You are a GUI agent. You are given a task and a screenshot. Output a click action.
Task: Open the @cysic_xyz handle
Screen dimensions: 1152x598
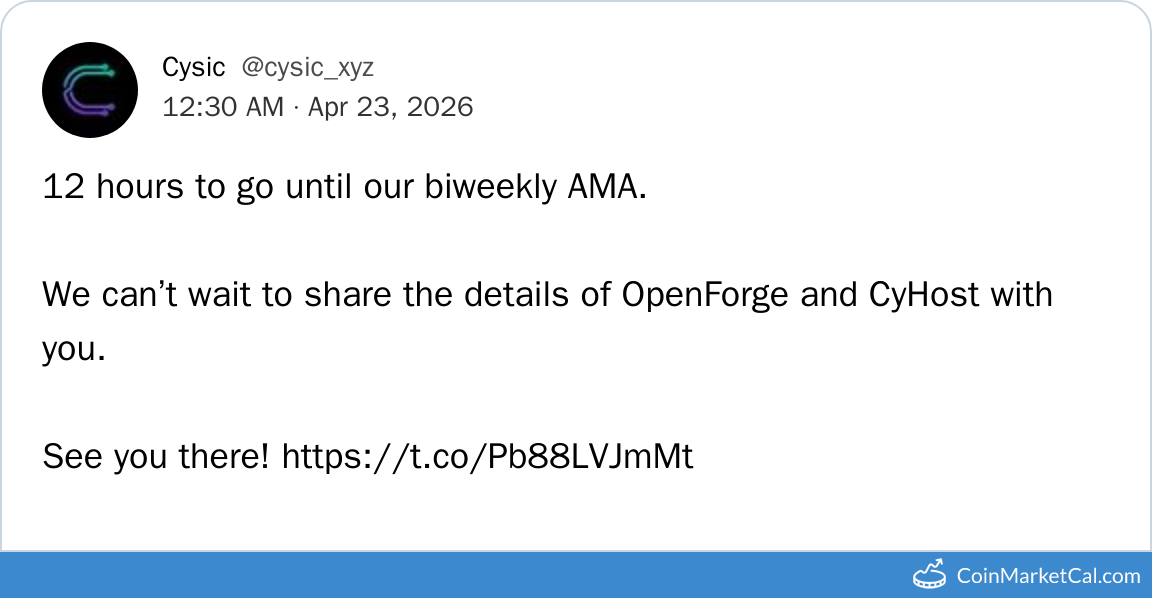click(x=307, y=68)
